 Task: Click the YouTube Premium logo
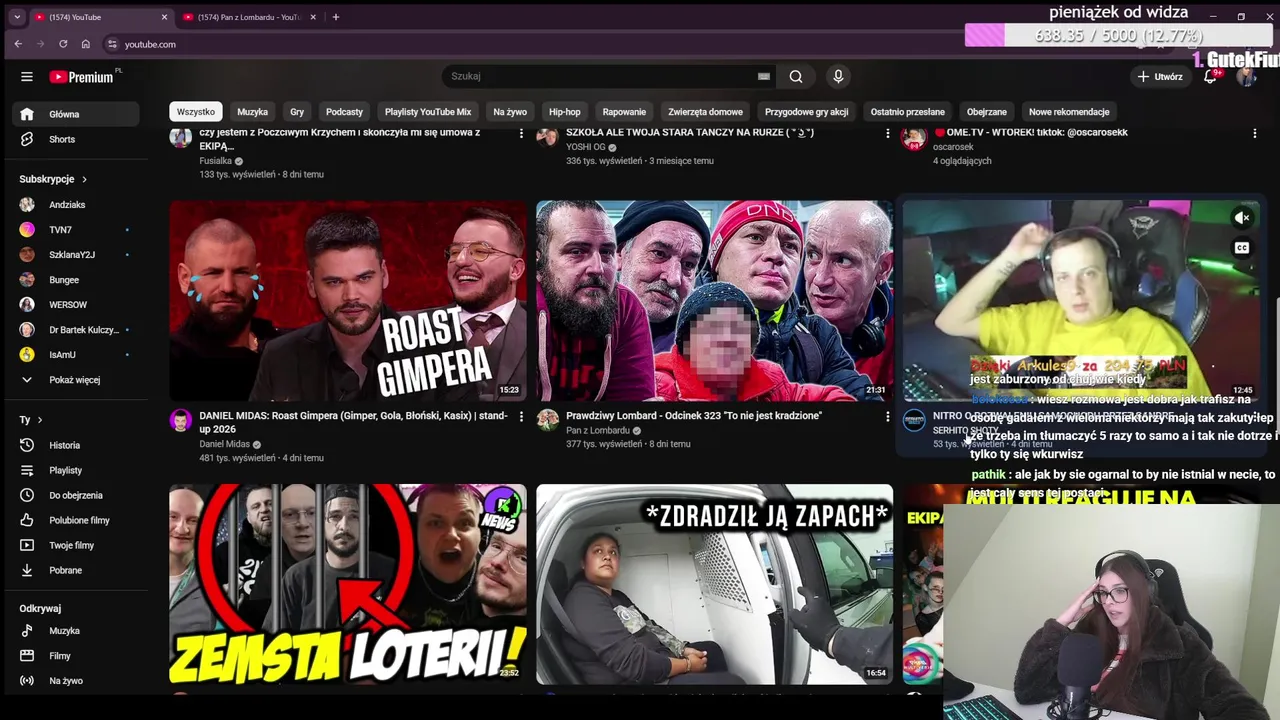tap(82, 77)
